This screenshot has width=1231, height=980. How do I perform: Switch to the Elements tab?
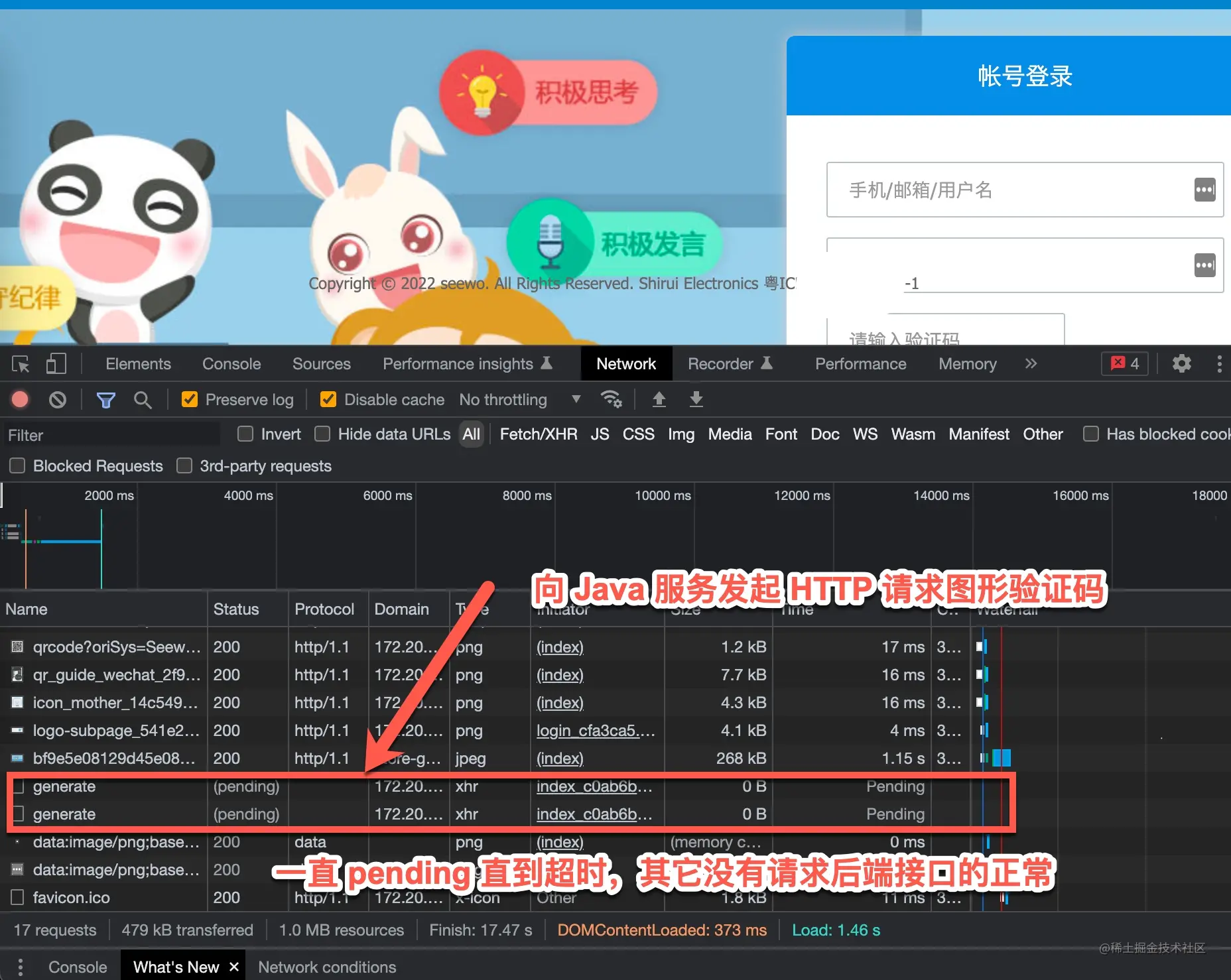coord(138,364)
